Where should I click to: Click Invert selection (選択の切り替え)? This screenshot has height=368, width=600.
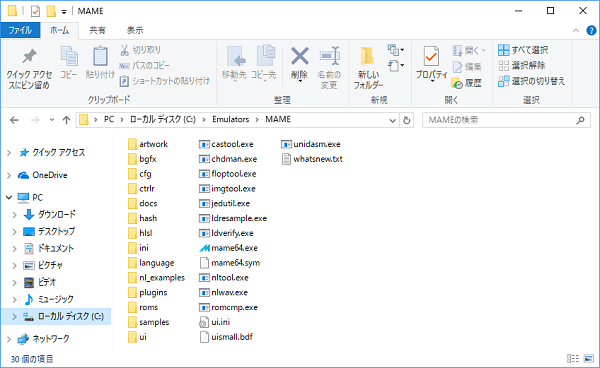(532, 81)
